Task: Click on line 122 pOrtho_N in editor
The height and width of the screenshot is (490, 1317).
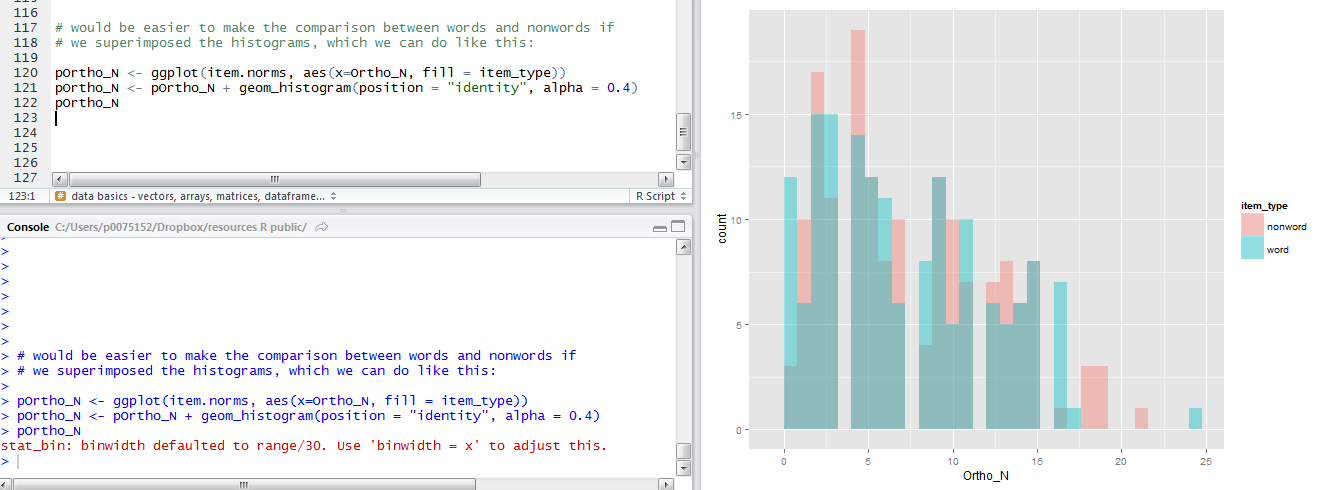Action: pyautogui.click(x=87, y=103)
